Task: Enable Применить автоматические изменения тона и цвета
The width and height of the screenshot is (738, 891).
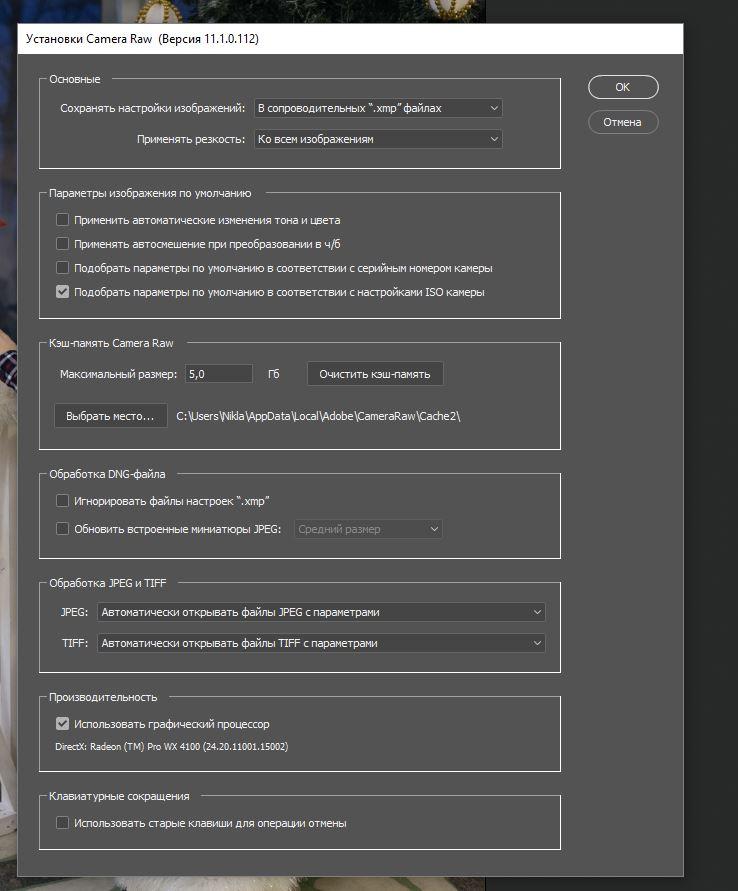Action: (62, 219)
